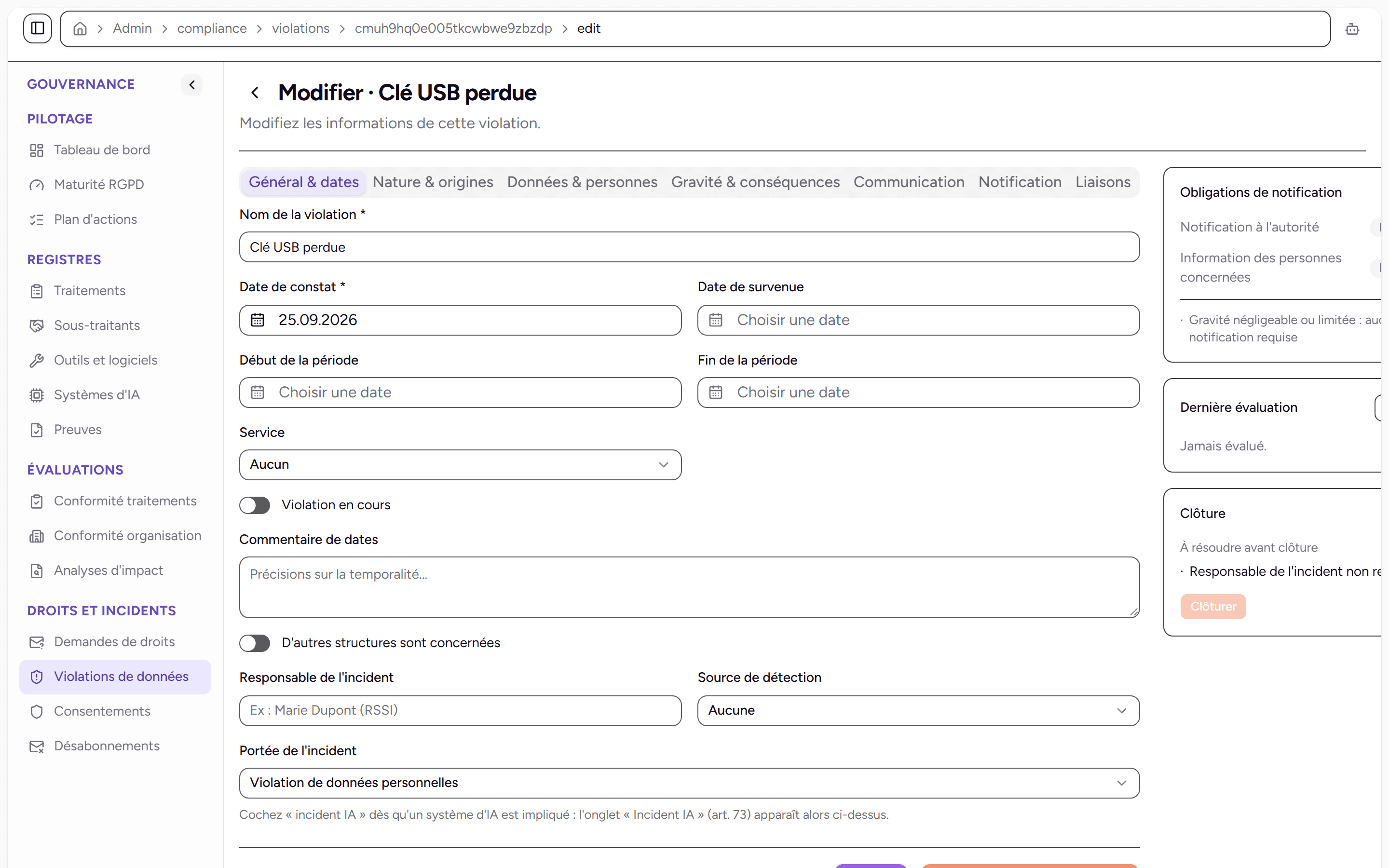Open Analyses d'impact sidebar link

coord(115,571)
